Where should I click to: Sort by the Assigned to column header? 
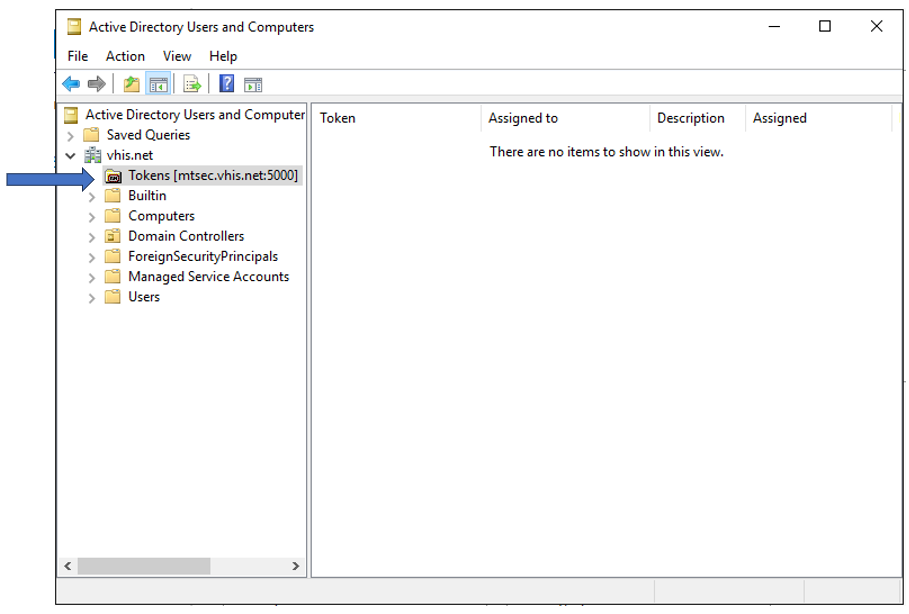click(x=565, y=118)
